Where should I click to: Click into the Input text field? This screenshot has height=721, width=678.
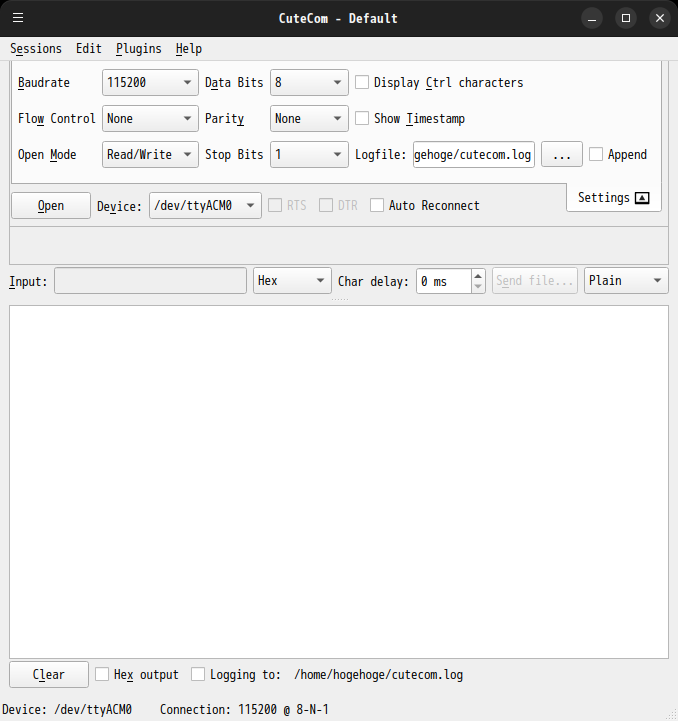coord(150,280)
